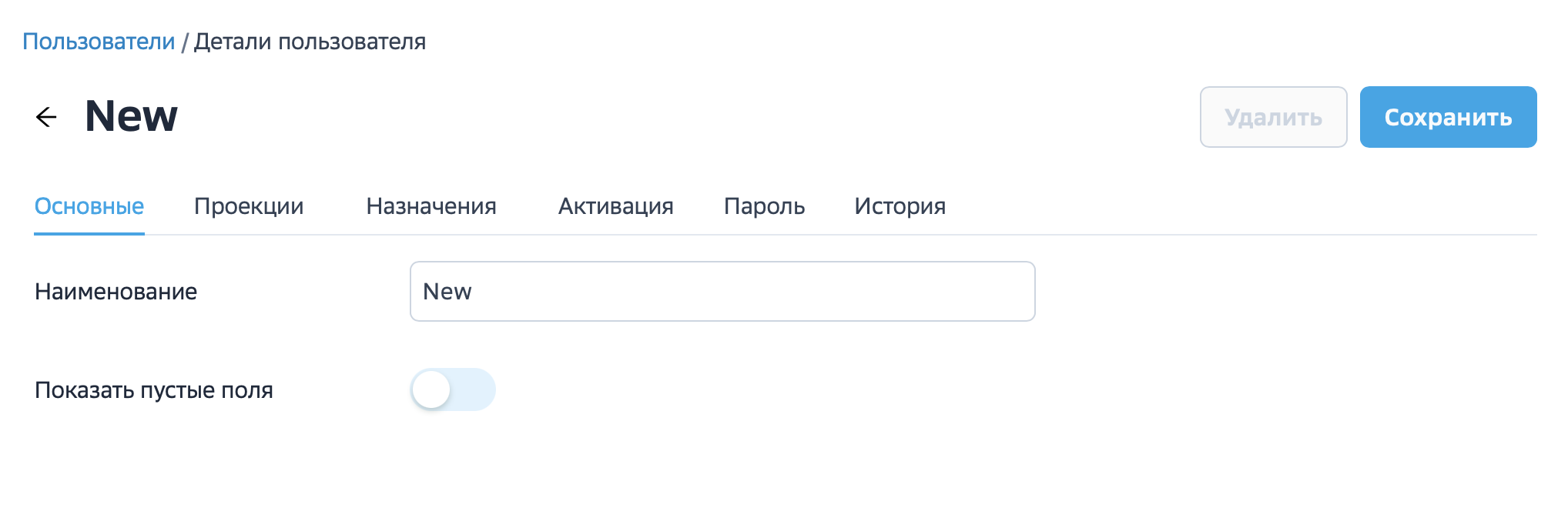Click the large New page heading
The height and width of the screenshot is (508, 1568).
(131, 116)
